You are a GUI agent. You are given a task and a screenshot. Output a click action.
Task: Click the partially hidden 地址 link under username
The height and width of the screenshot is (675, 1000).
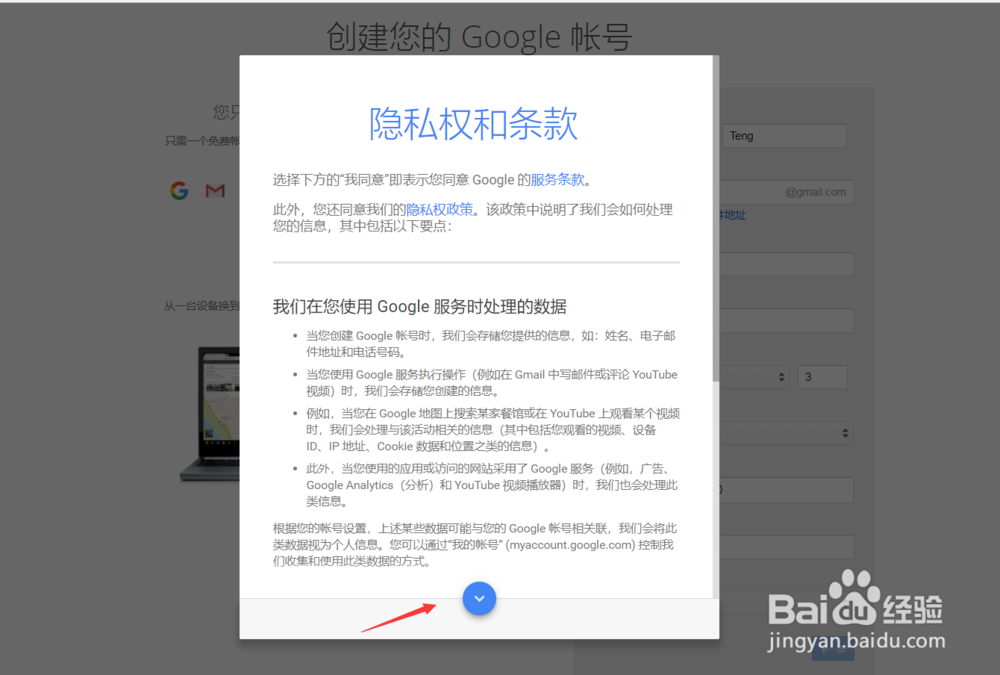(x=733, y=215)
